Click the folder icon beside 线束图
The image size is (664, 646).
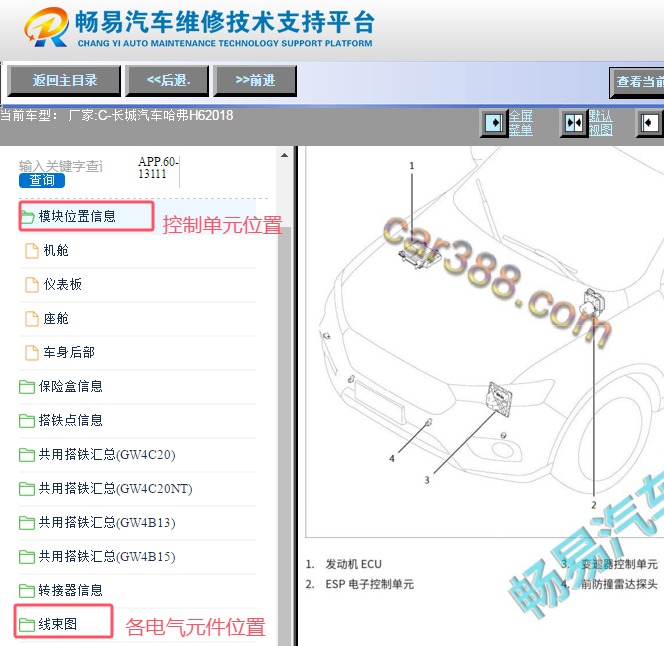(x=27, y=624)
